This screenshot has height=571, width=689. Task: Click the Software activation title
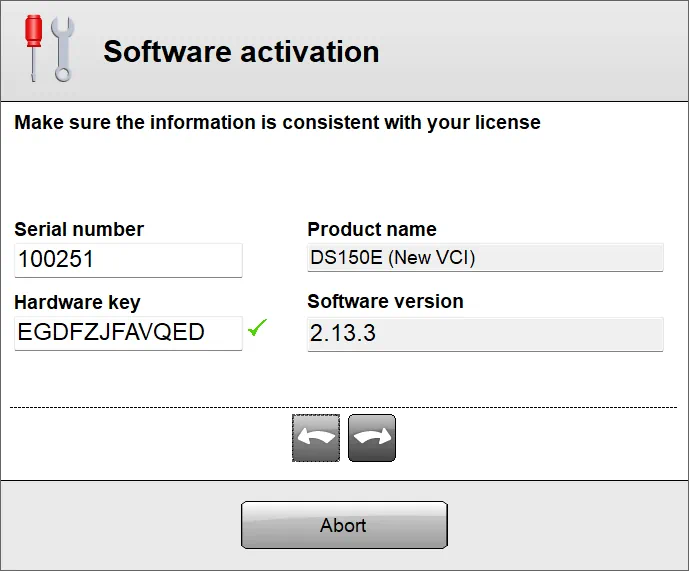pos(241,51)
